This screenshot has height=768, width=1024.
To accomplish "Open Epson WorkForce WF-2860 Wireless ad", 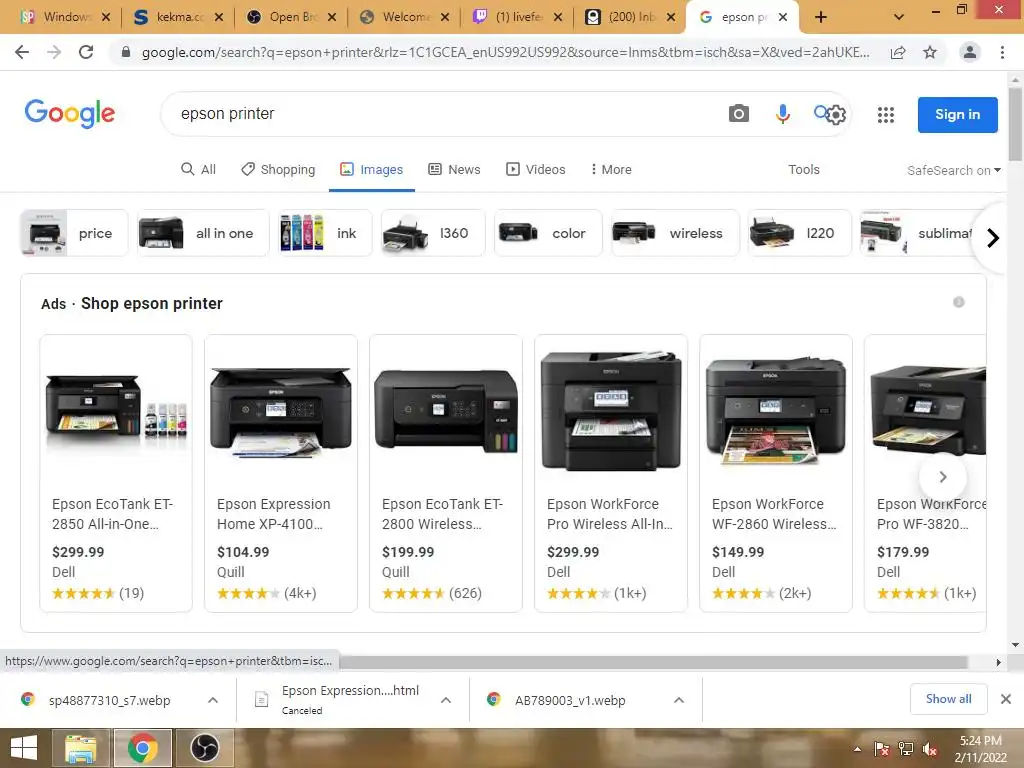I will 776,473.
